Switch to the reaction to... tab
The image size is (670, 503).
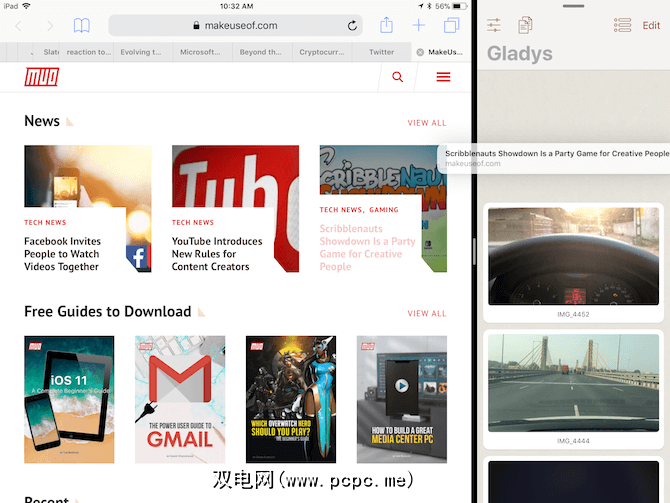88,52
